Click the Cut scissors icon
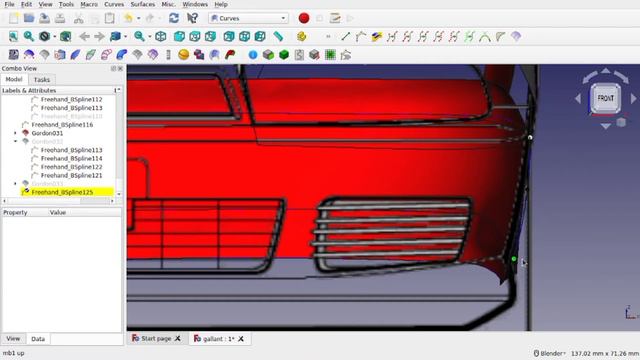The width and height of the screenshot is (640, 360). (x=78, y=18)
